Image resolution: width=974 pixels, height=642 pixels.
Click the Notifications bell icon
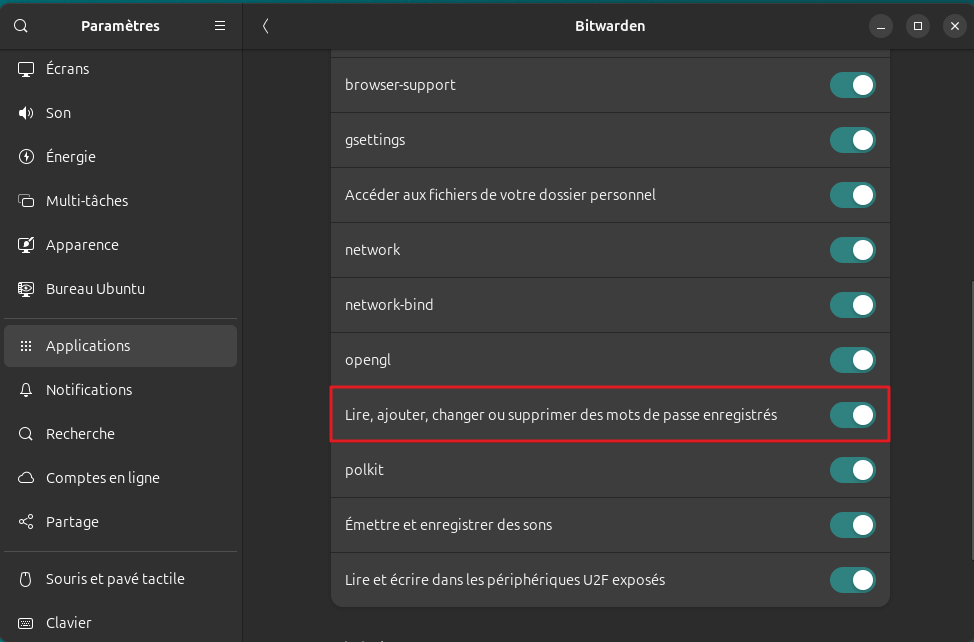point(27,390)
